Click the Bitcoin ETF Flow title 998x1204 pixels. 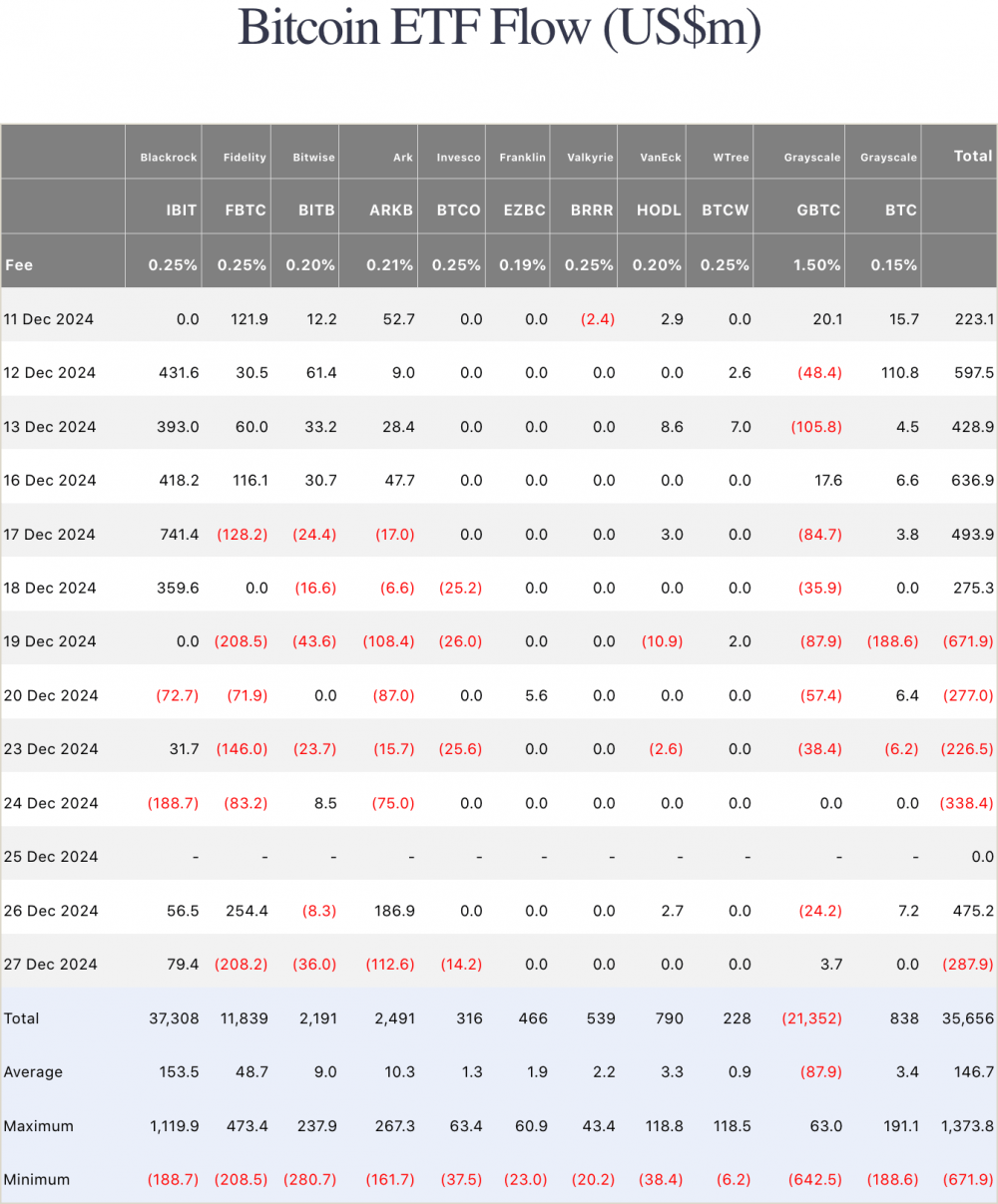(x=499, y=29)
